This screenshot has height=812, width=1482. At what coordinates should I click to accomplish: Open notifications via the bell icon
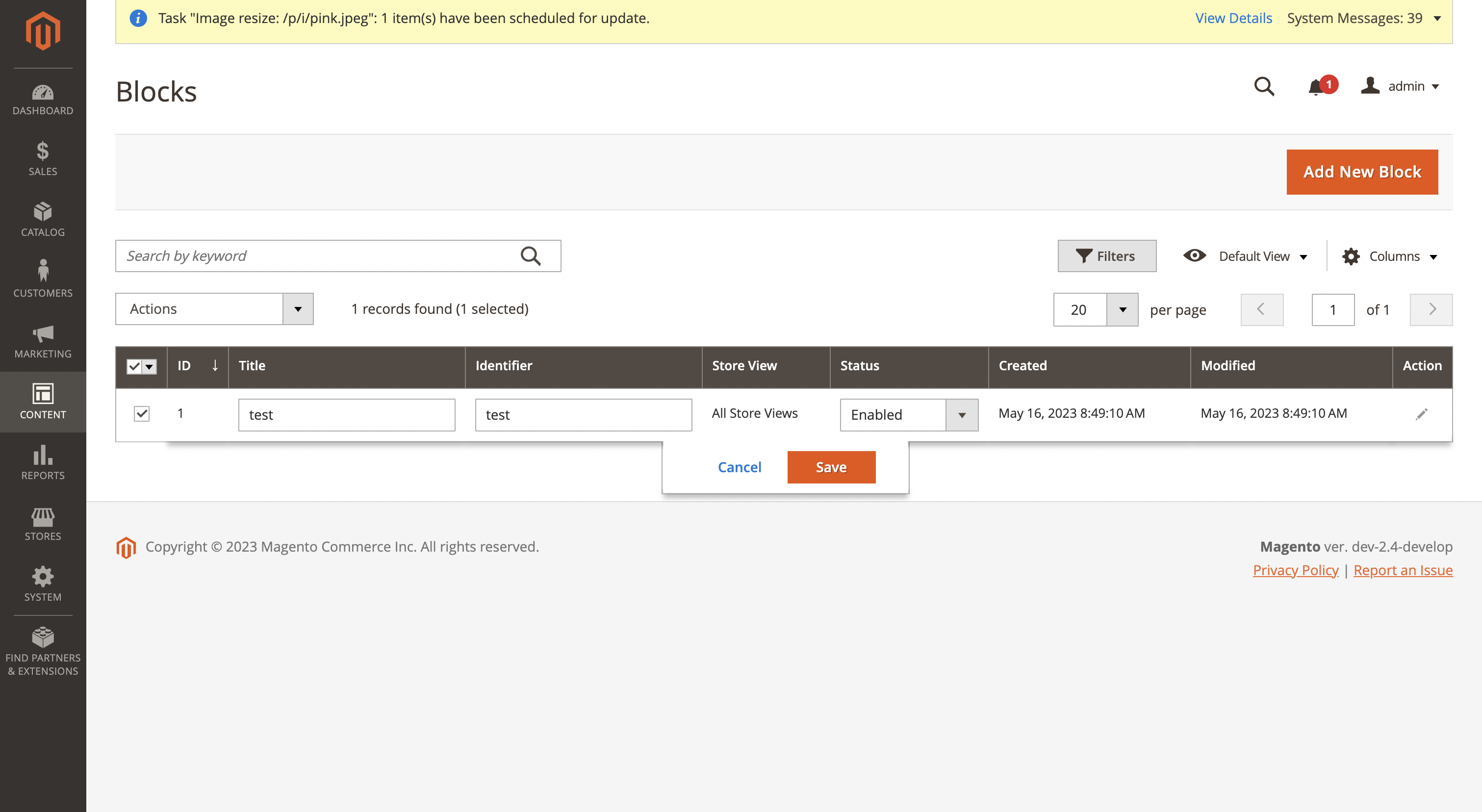tap(1316, 87)
